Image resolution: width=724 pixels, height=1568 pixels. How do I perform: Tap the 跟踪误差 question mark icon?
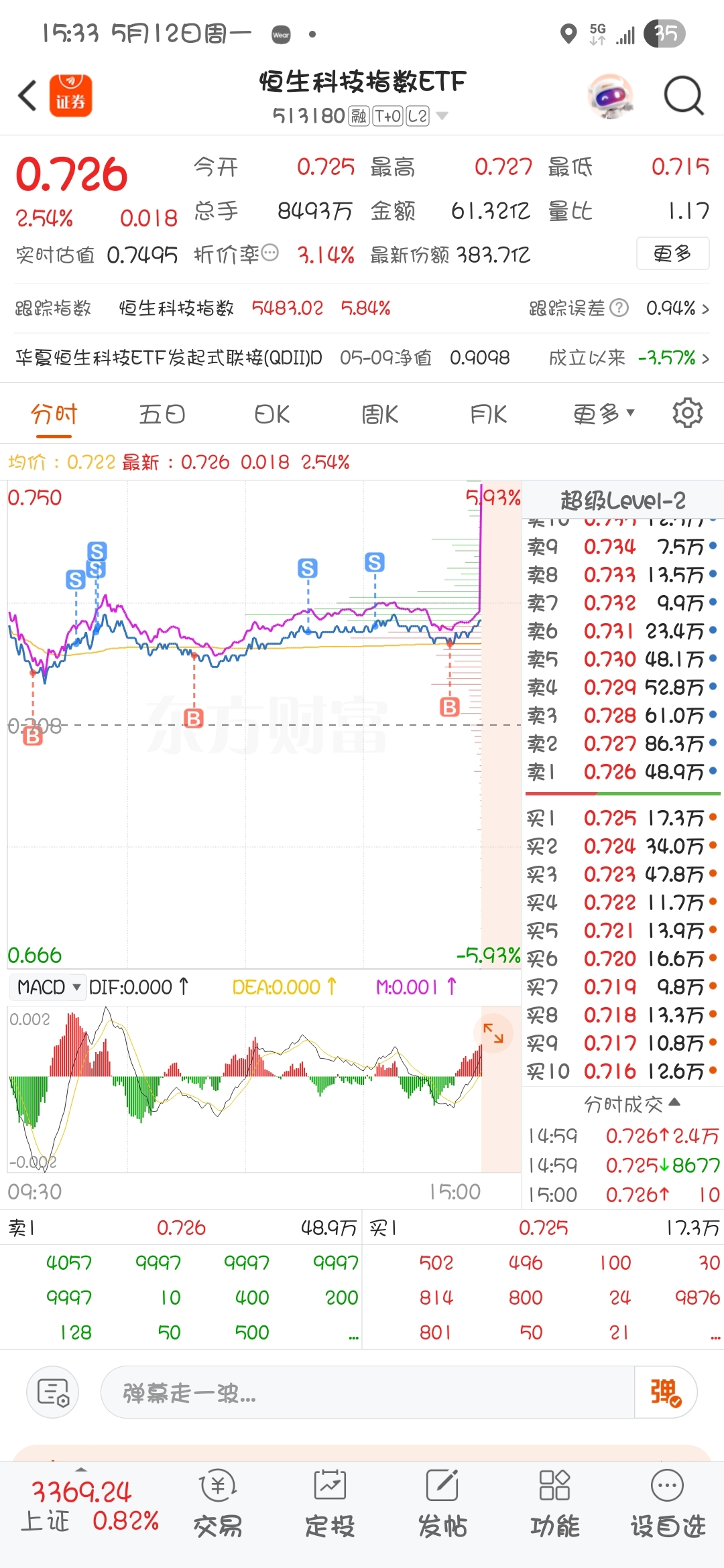[x=619, y=308]
